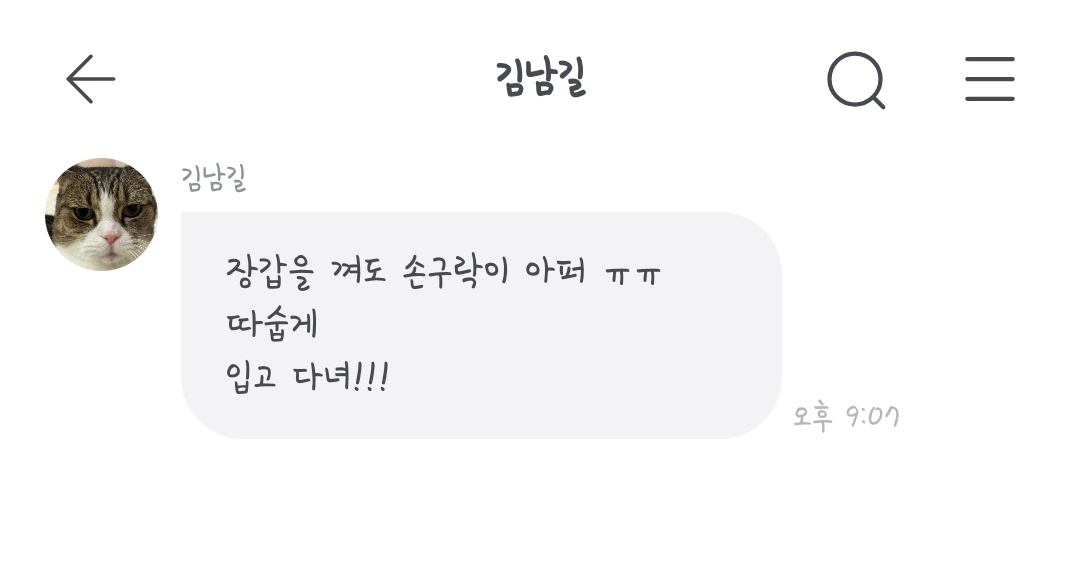Open chat search with the magnifier icon
The height and width of the screenshot is (575, 1080).
coord(856,80)
